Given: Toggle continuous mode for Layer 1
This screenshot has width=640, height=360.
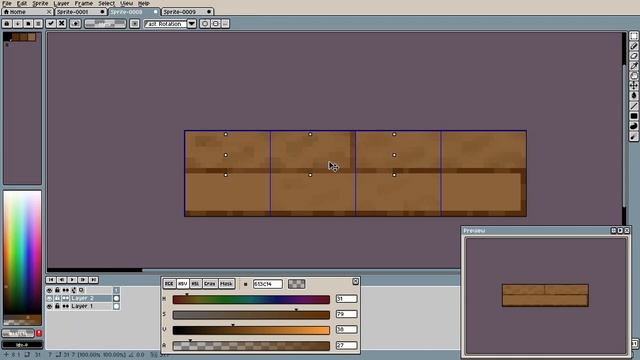Looking at the screenshot, I should (x=65, y=306).
